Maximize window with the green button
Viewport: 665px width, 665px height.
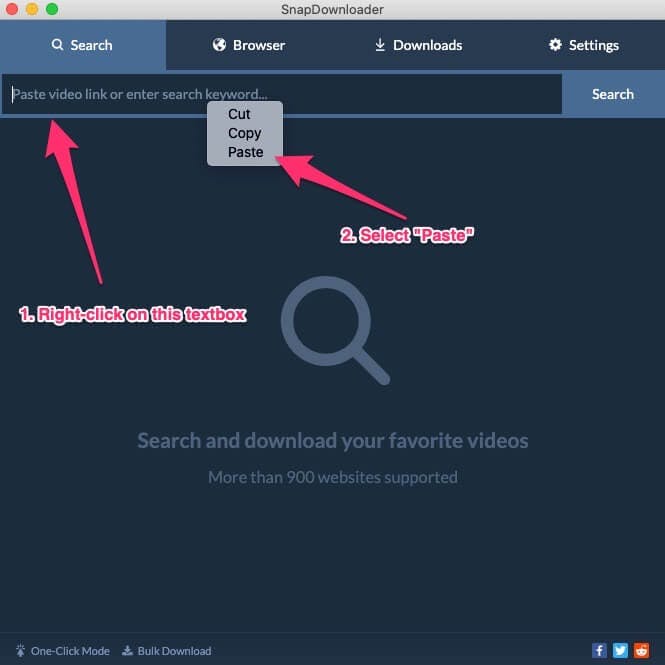[x=52, y=9]
